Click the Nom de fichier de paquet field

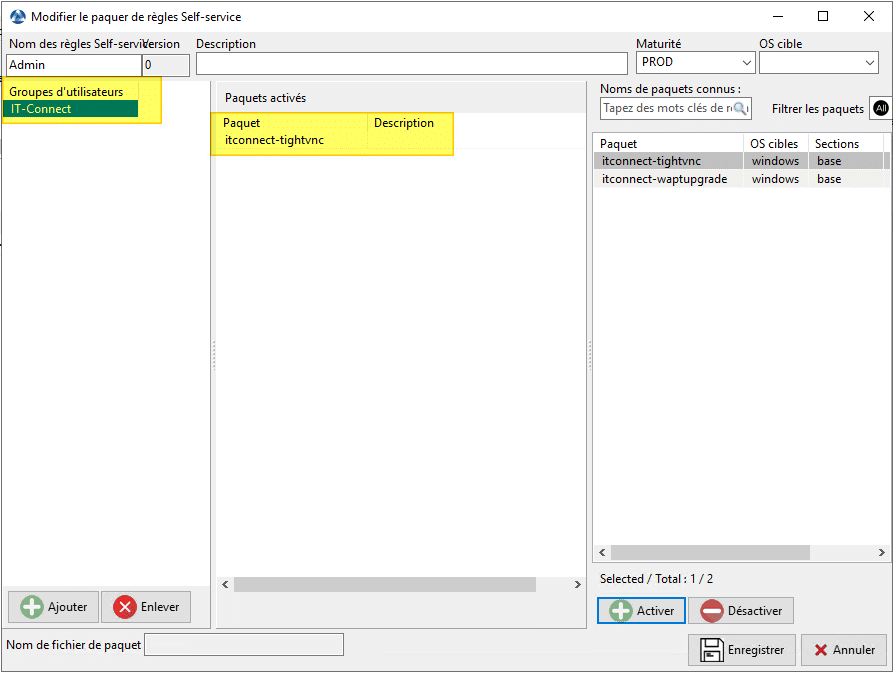coord(243,644)
